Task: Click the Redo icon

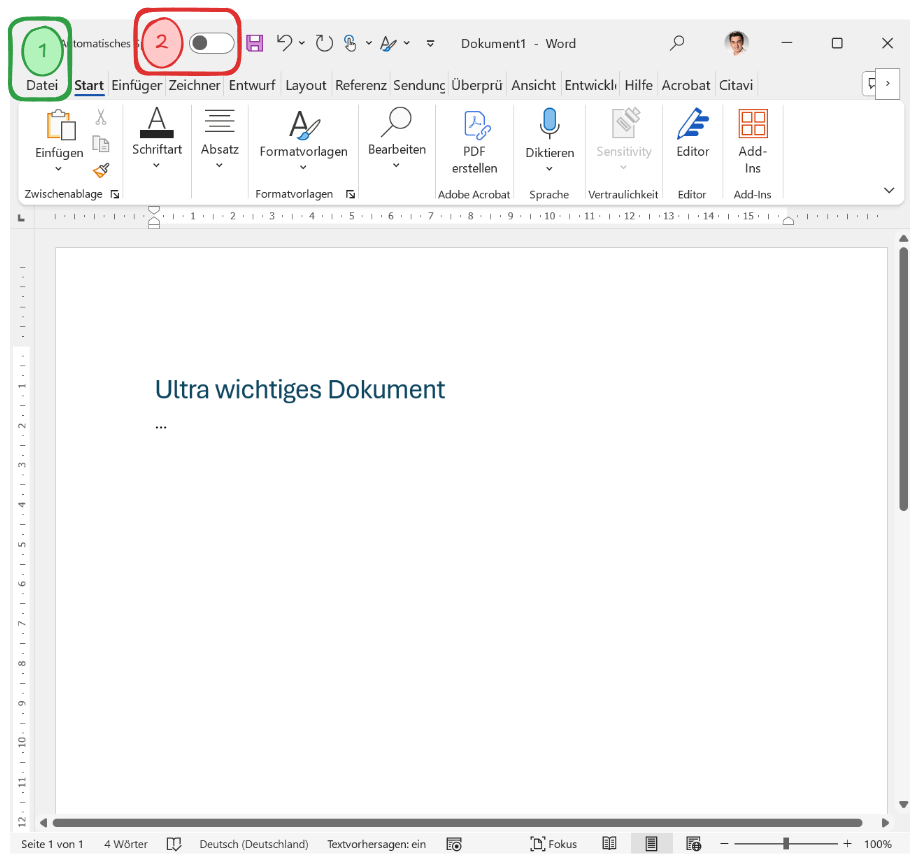Action: [324, 43]
